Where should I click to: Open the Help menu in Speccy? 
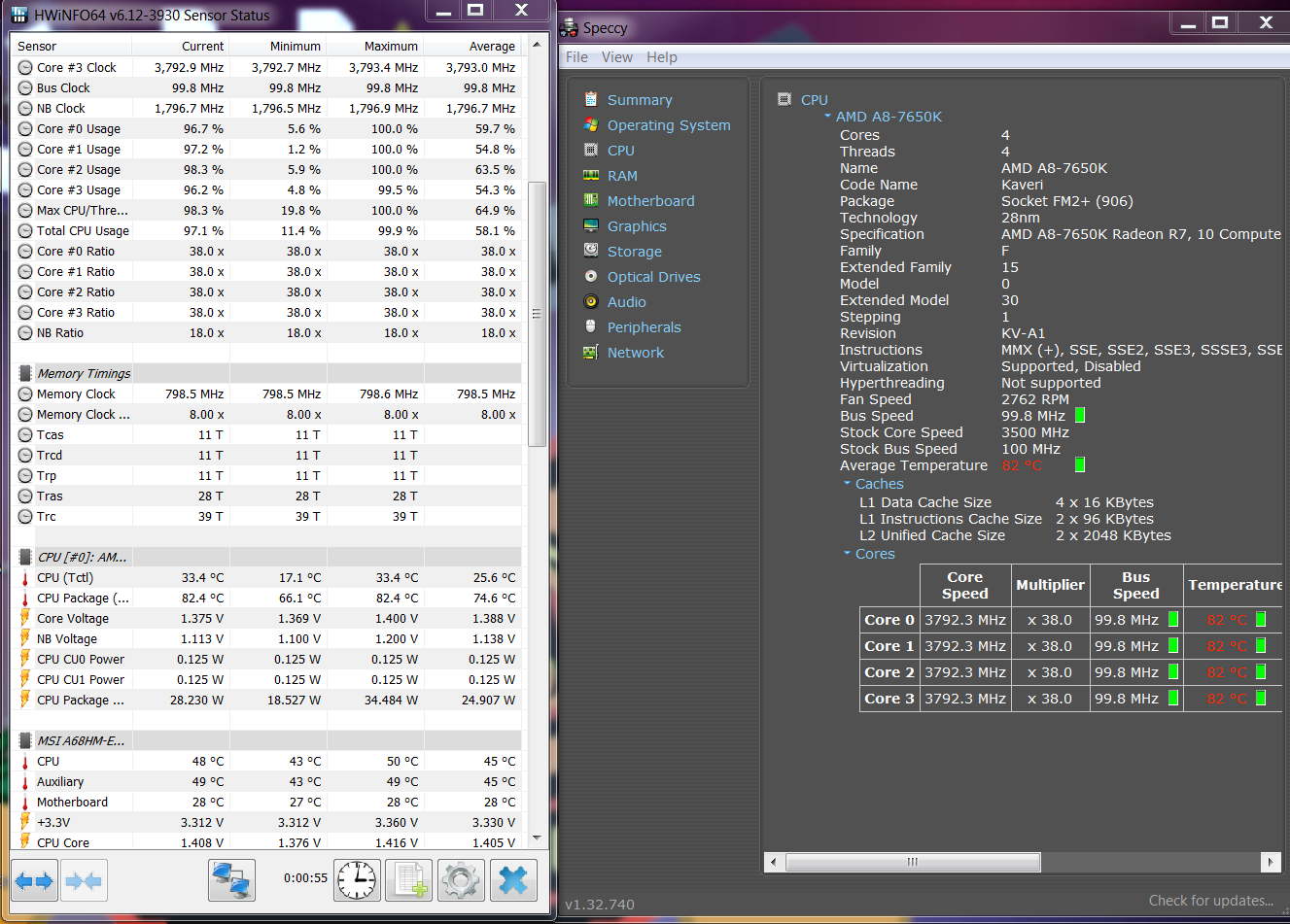coord(661,57)
